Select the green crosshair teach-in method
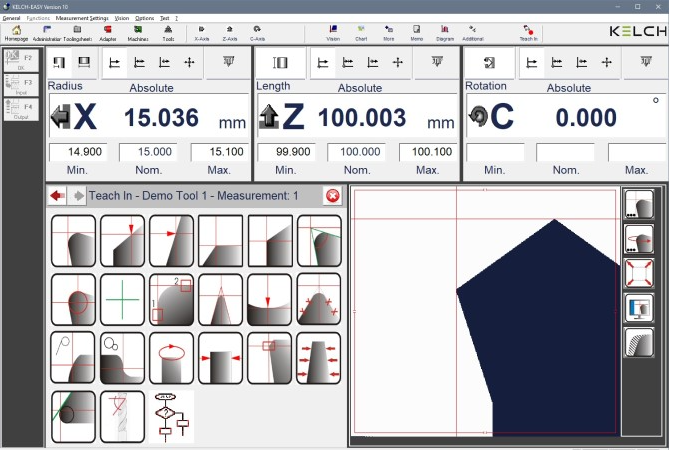Screen dimensions: 675x450 point(122,299)
